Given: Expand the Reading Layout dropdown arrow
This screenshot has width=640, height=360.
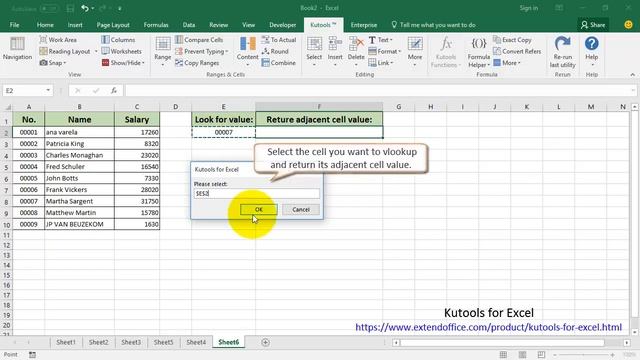Looking at the screenshot, I should pos(96,52).
